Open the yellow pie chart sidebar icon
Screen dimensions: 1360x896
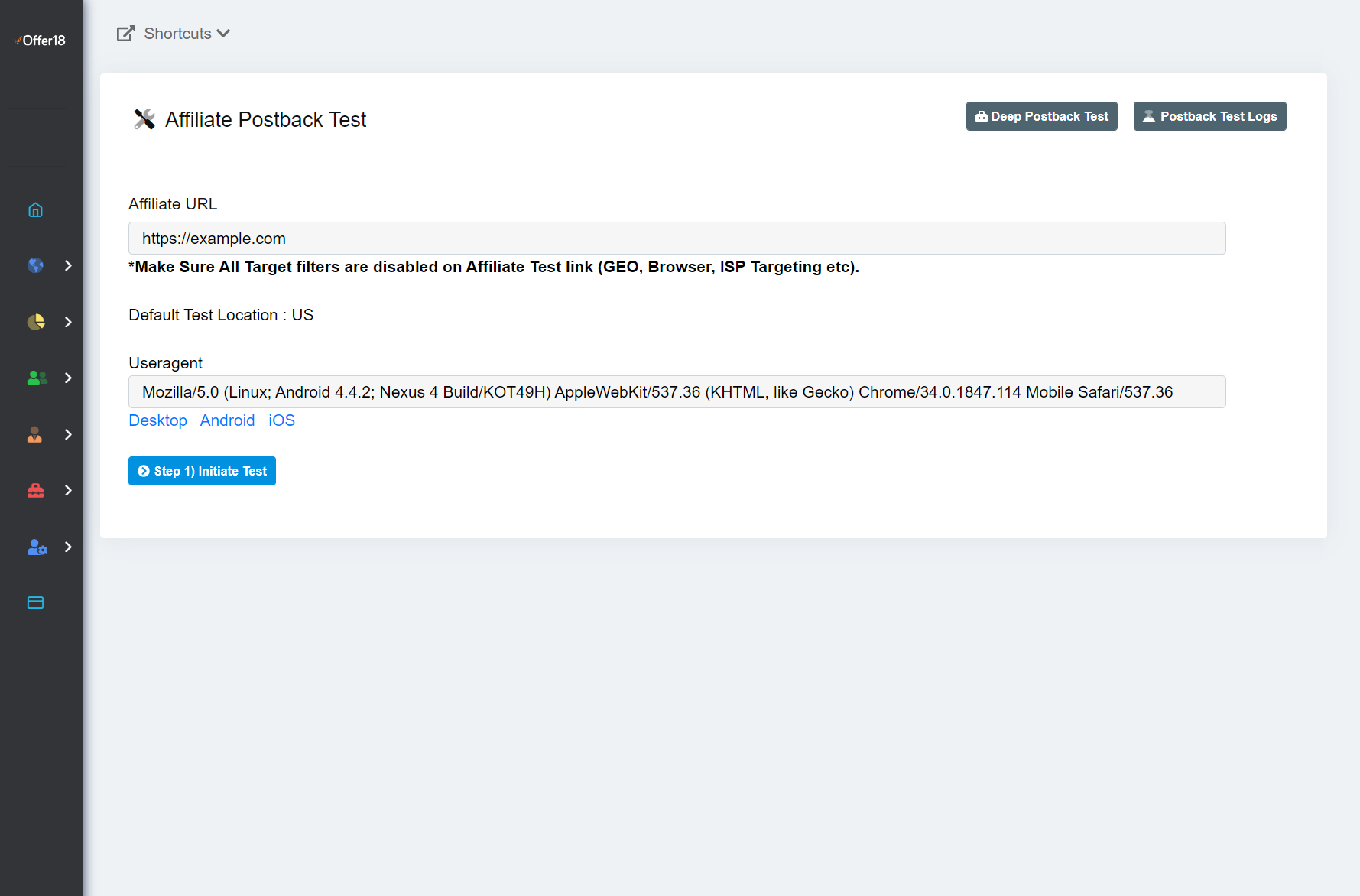pos(35,322)
